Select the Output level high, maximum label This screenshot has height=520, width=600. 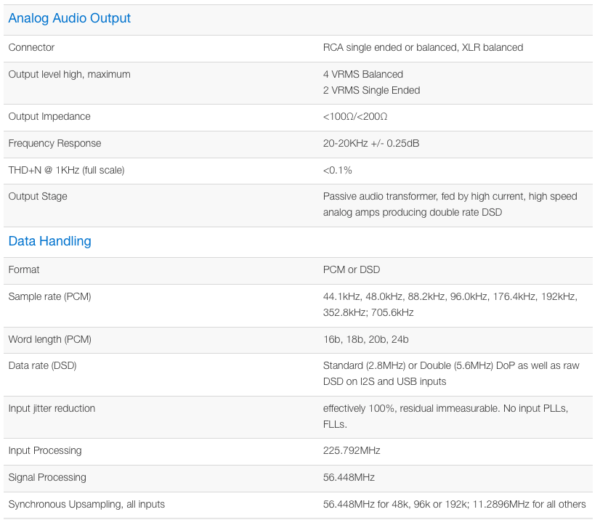click(x=69, y=74)
